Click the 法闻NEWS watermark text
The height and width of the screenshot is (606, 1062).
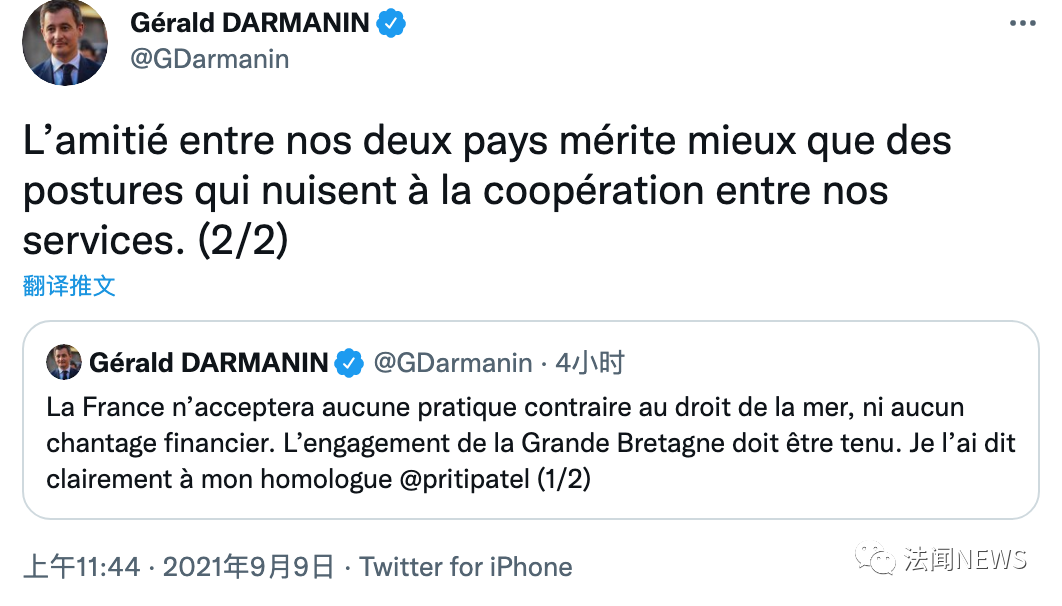point(964,559)
